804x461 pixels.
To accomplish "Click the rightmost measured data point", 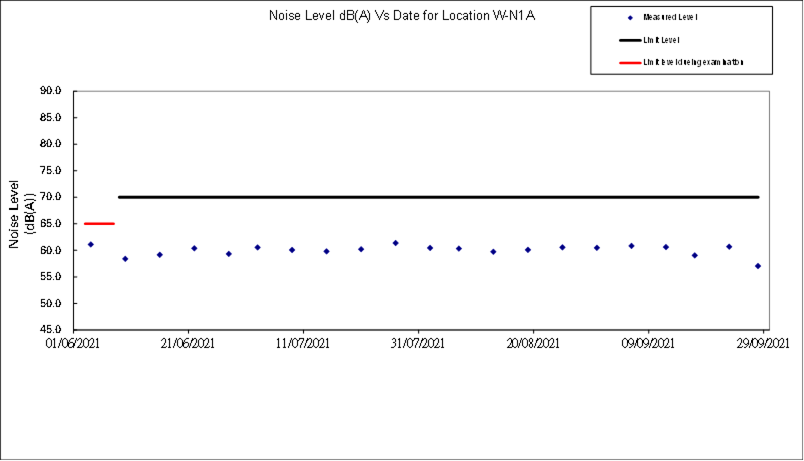I will tap(758, 266).
